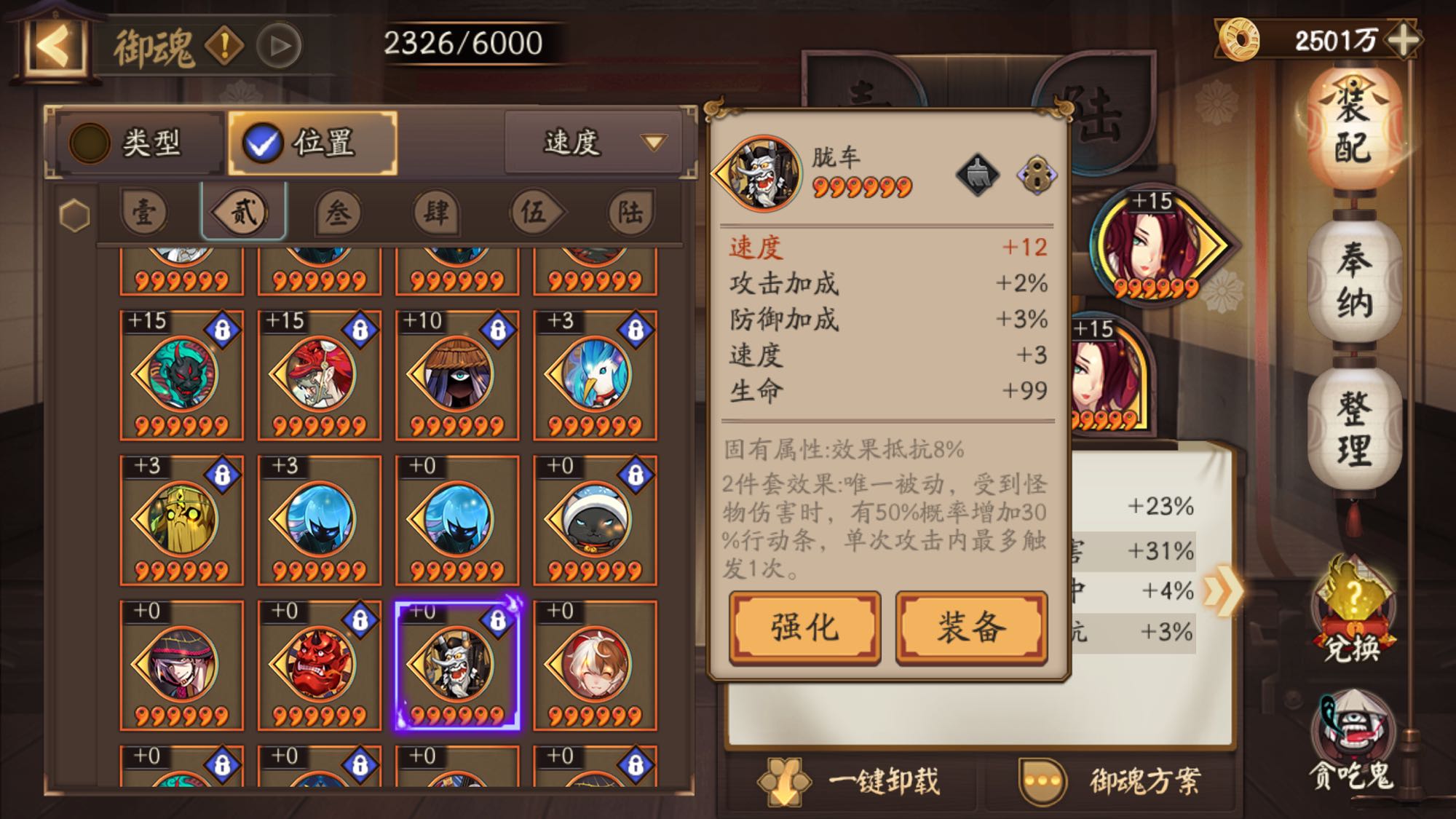The image size is (1456, 819).
Task: Switch to the slot 肆 tab
Action: point(435,213)
